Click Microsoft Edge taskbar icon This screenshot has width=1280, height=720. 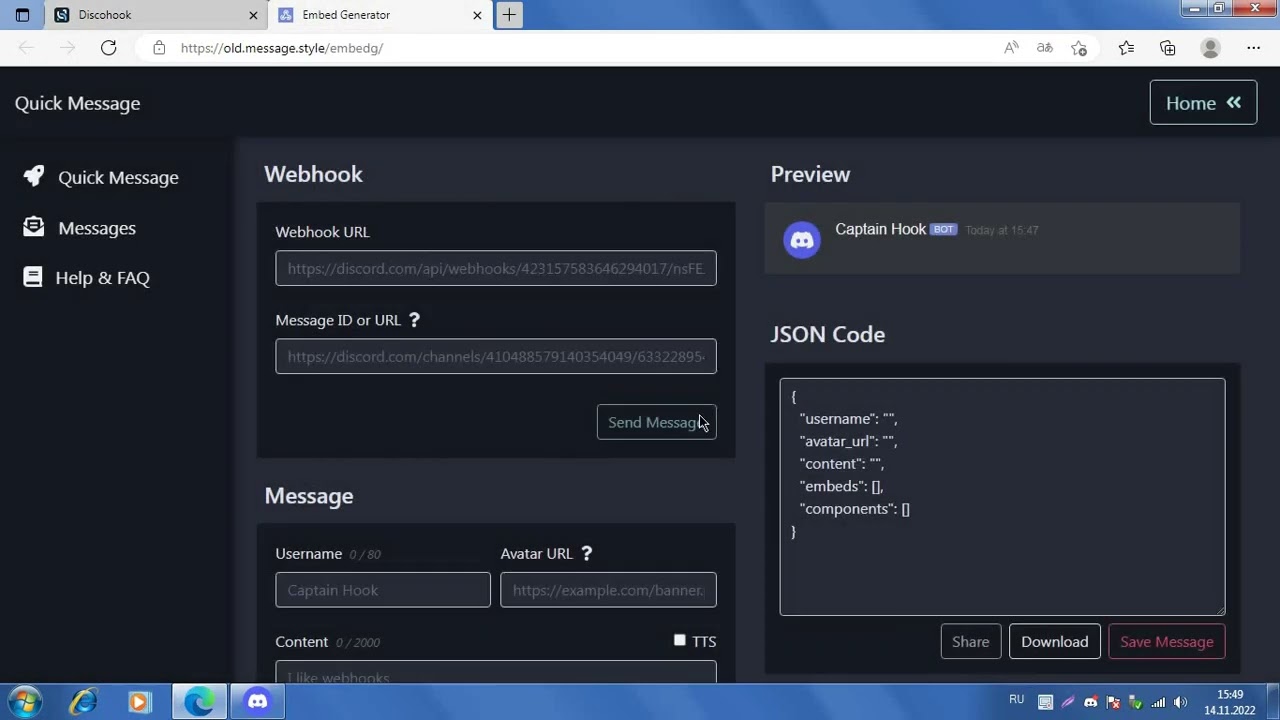pos(199,702)
